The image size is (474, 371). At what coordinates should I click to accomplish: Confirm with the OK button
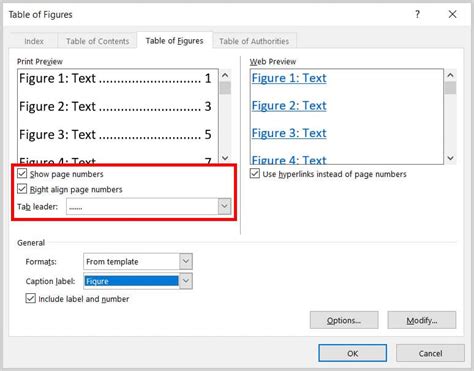[353, 353]
